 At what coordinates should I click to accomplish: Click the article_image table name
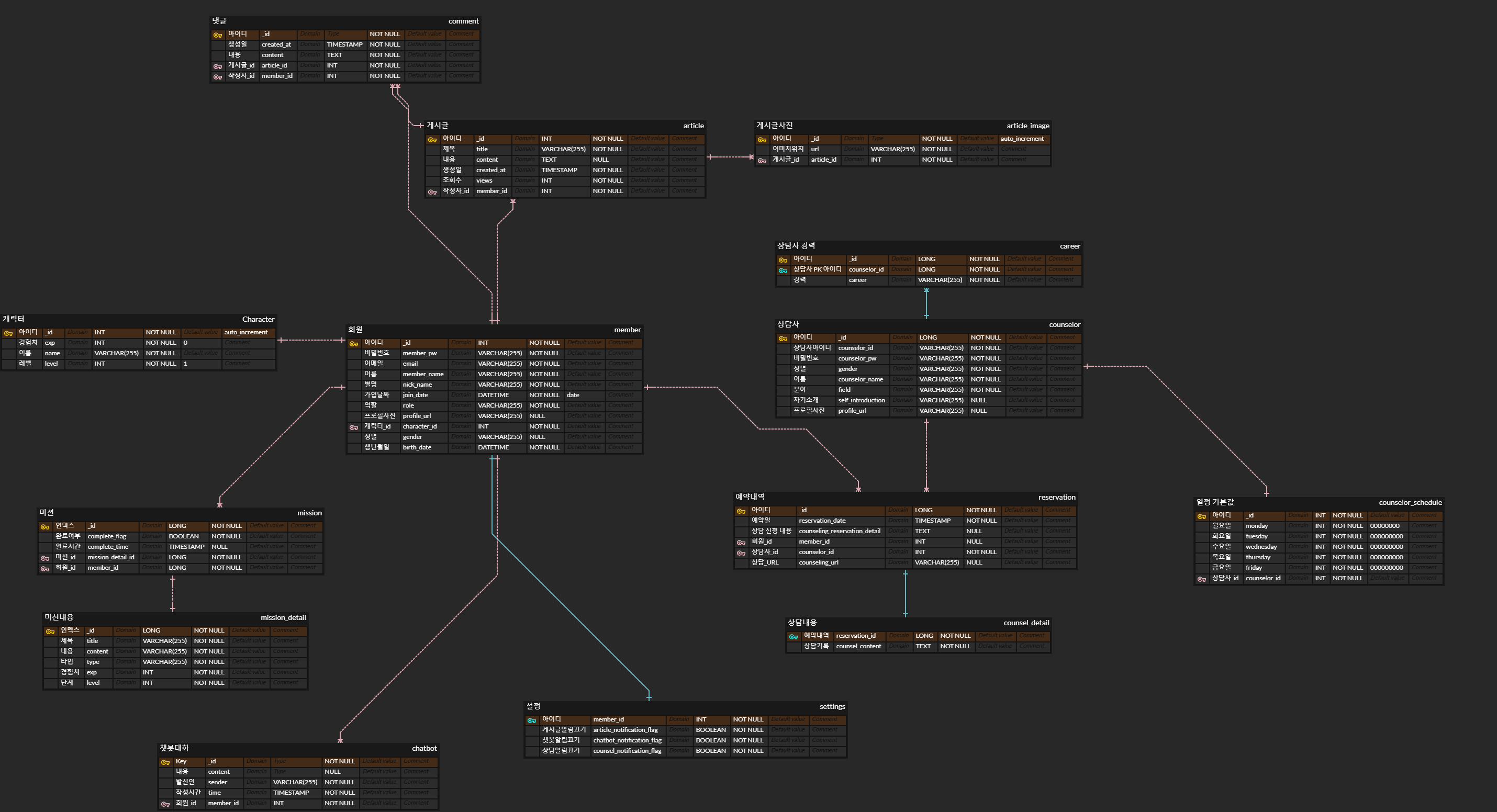click(x=1027, y=126)
